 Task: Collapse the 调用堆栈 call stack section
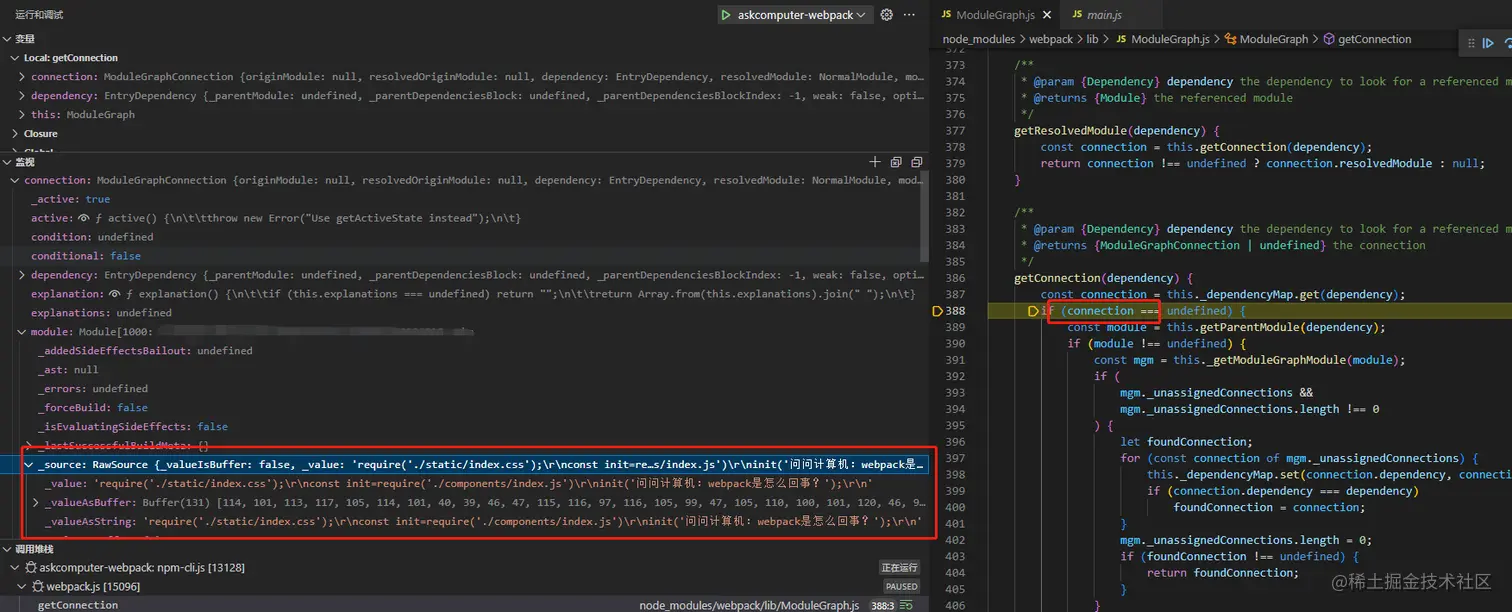[7, 549]
